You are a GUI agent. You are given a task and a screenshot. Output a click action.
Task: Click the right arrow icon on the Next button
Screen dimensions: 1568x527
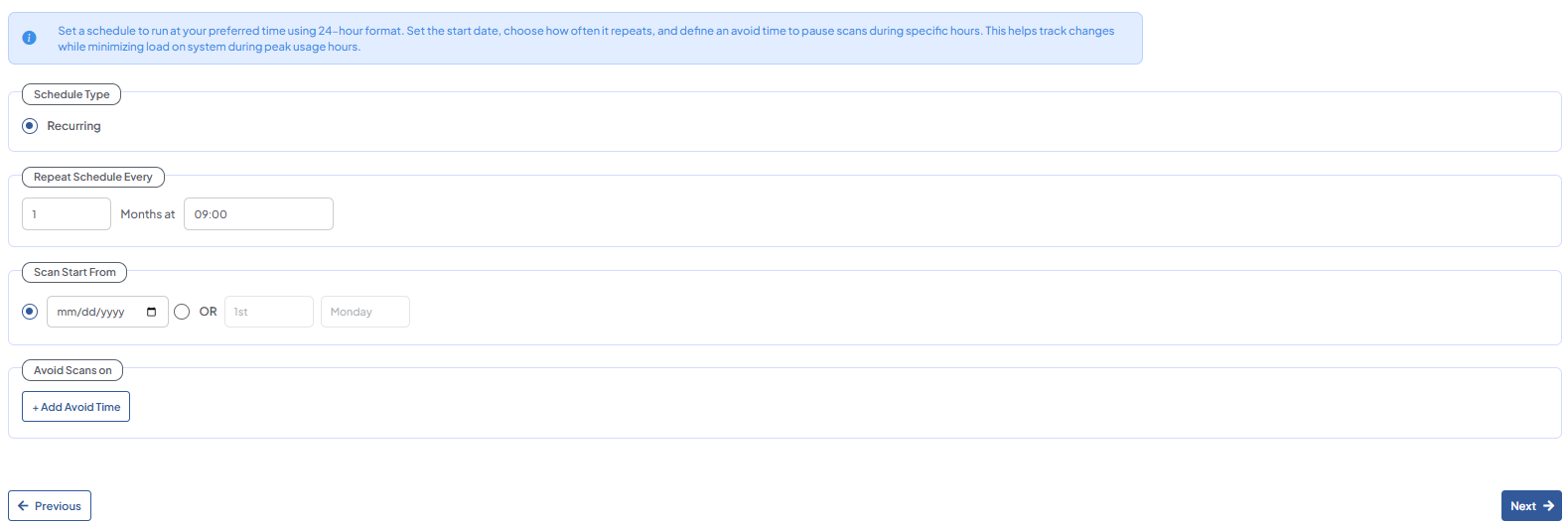tap(1548, 506)
